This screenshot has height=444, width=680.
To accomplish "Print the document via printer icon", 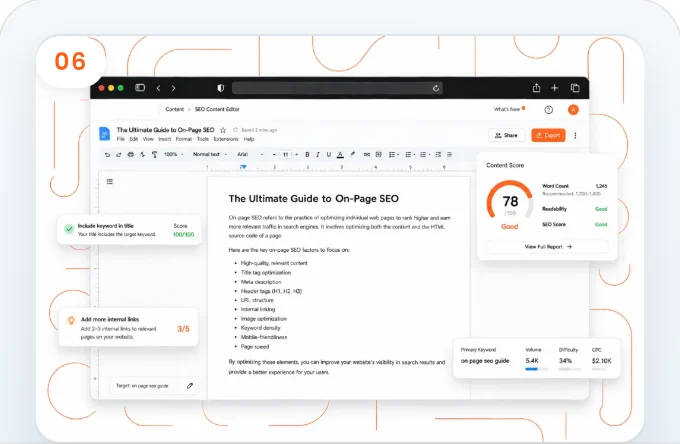I will pyautogui.click(x=131, y=154).
